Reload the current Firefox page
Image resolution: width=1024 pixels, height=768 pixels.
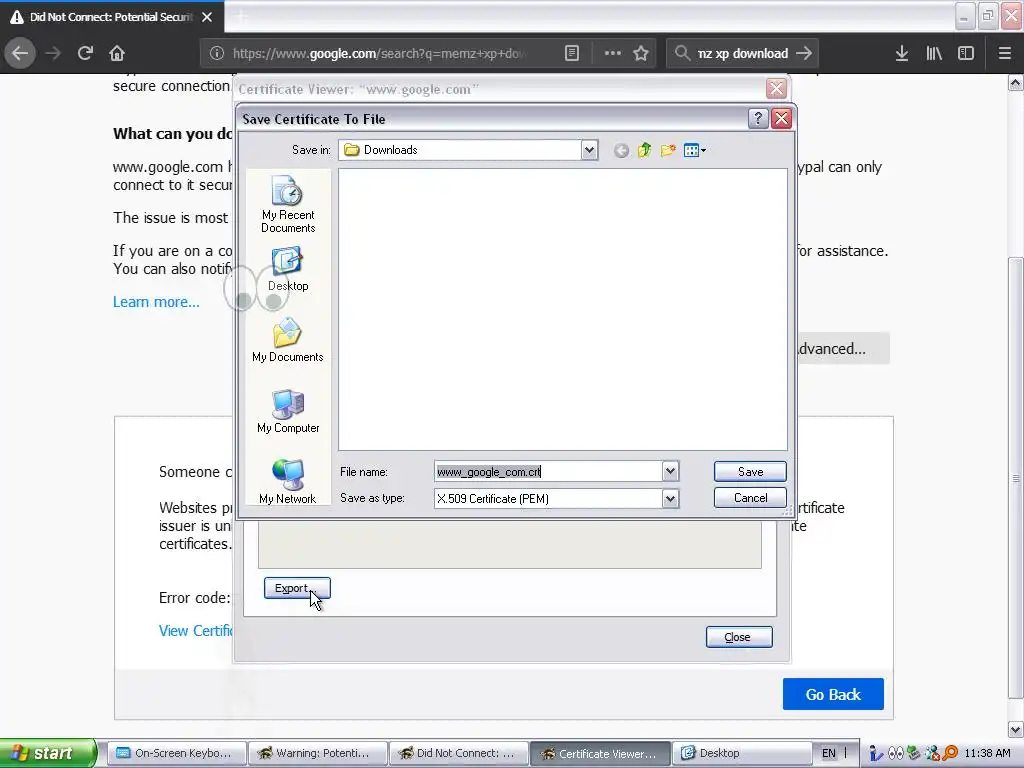point(85,53)
